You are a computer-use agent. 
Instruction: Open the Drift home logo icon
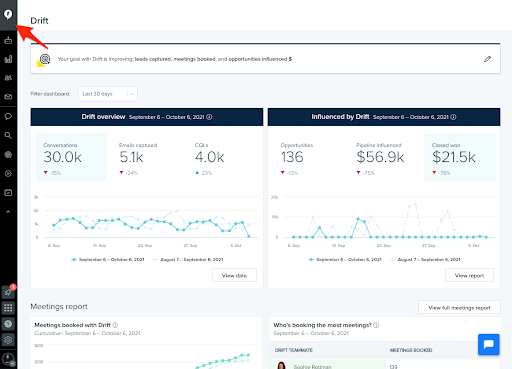point(8,15)
